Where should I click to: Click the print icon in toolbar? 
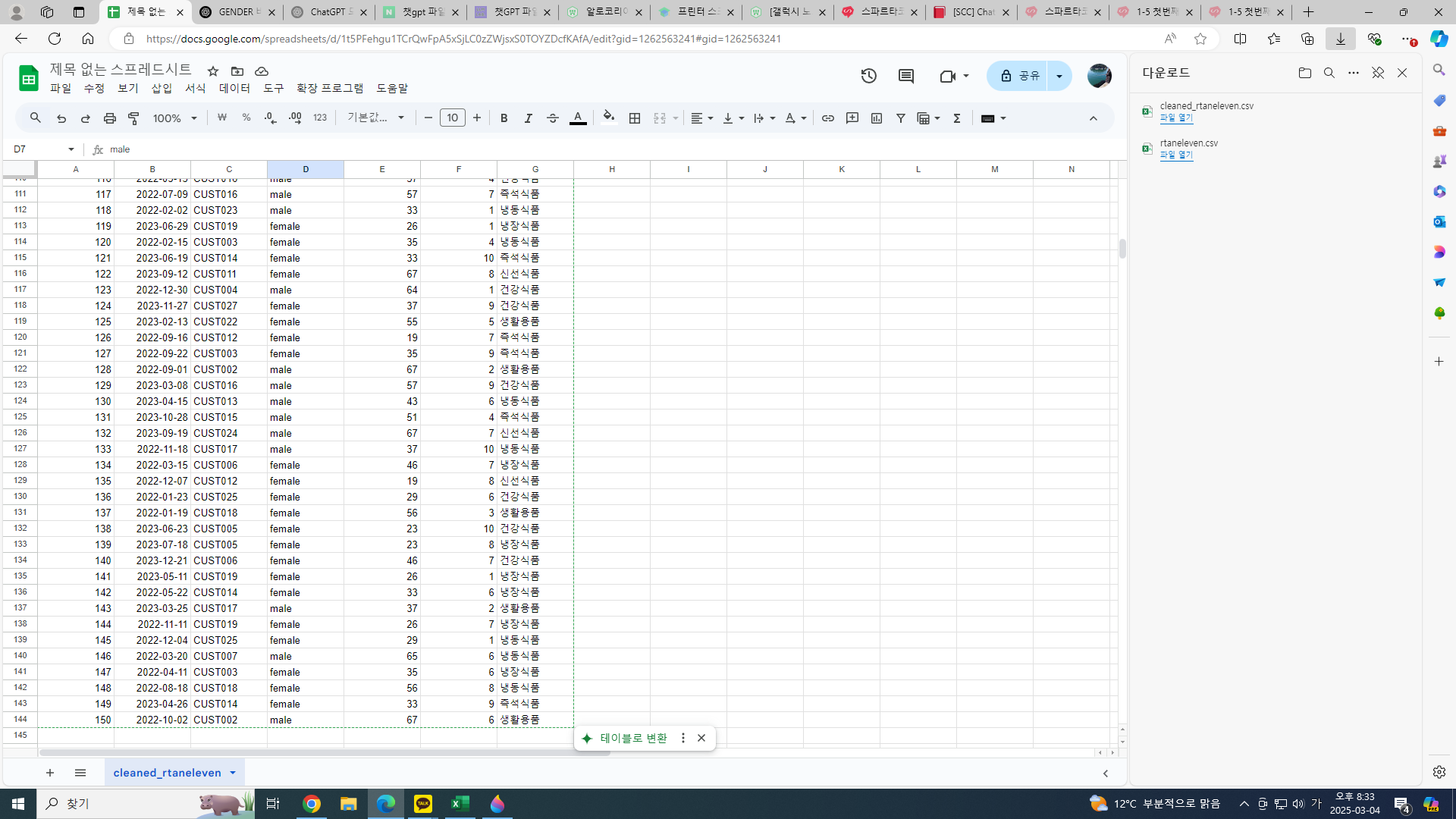[110, 118]
